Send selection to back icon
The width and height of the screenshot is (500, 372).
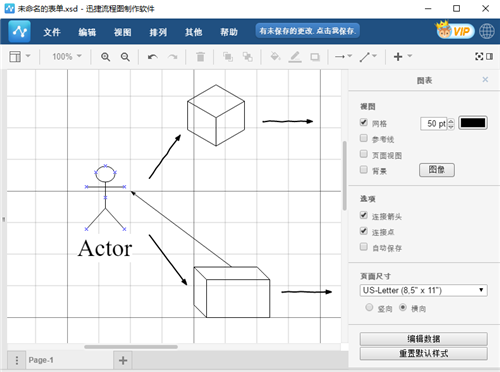(x=247, y=57)
